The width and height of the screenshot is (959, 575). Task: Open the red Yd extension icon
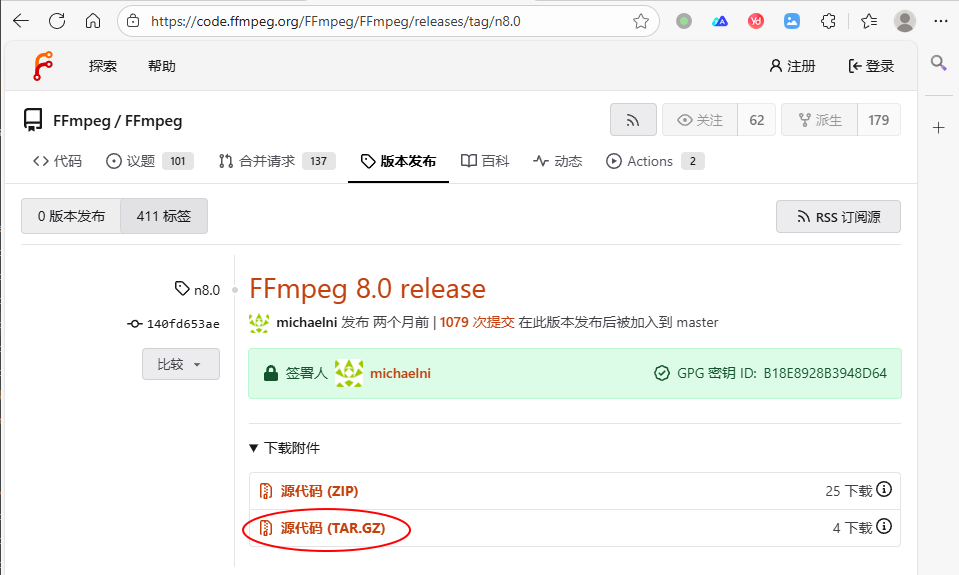pos(756,21)
